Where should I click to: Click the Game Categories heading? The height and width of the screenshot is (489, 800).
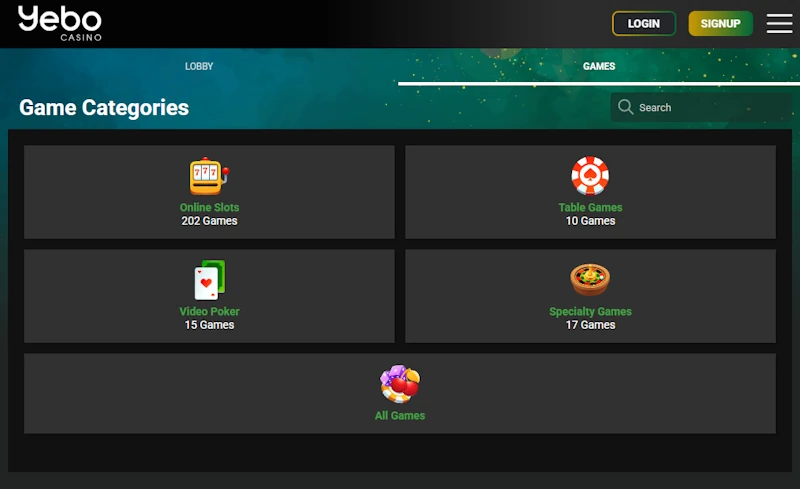point(104,108)
